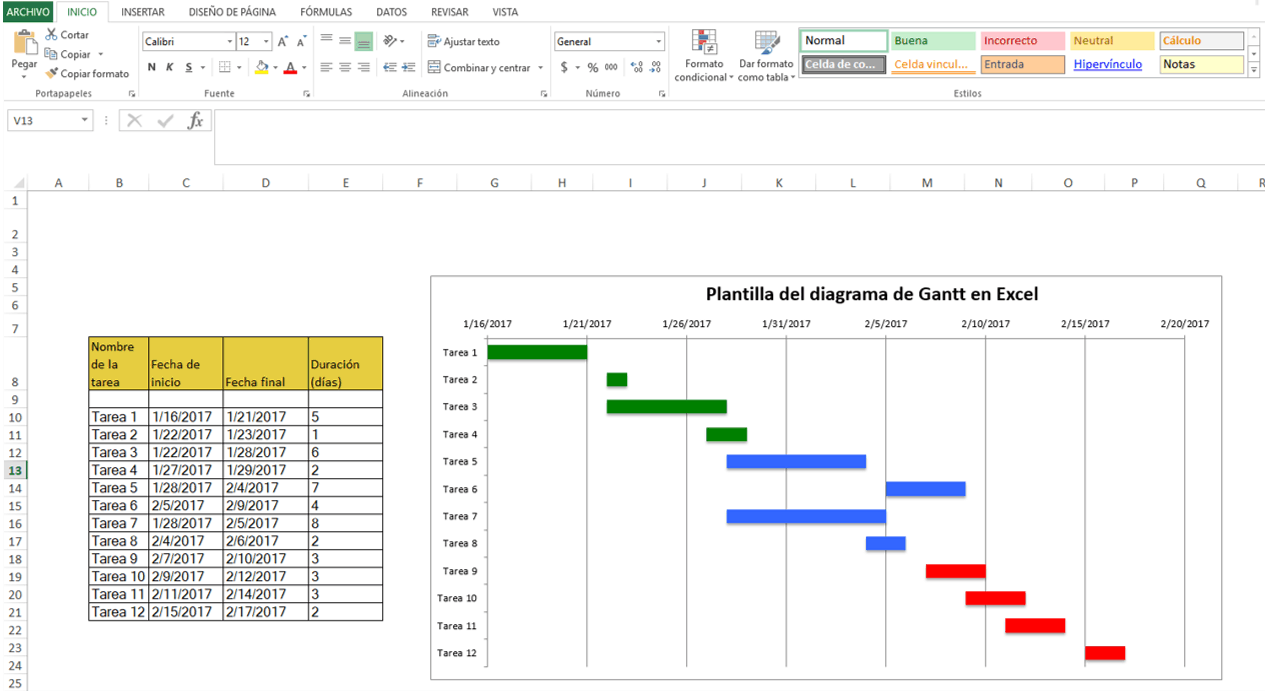The width and height of the screenshot is (1265, 691).
Task: Click the Copiar formato paintbrush icon
Action: 51,73
